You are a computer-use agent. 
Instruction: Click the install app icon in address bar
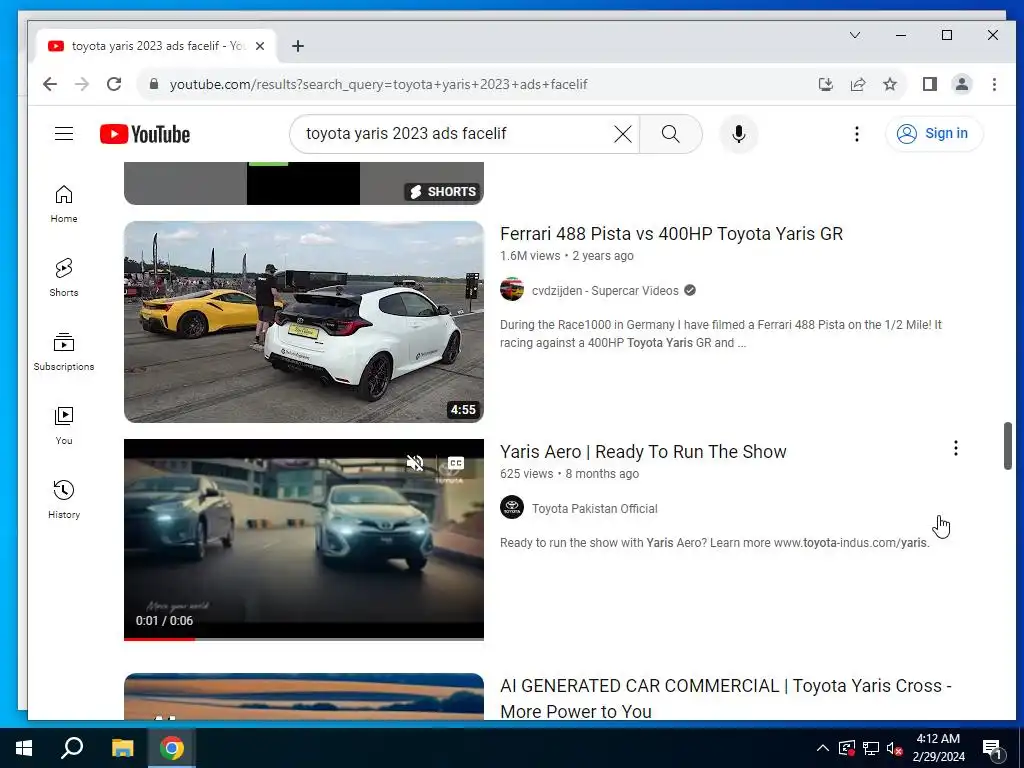[825, 84]
